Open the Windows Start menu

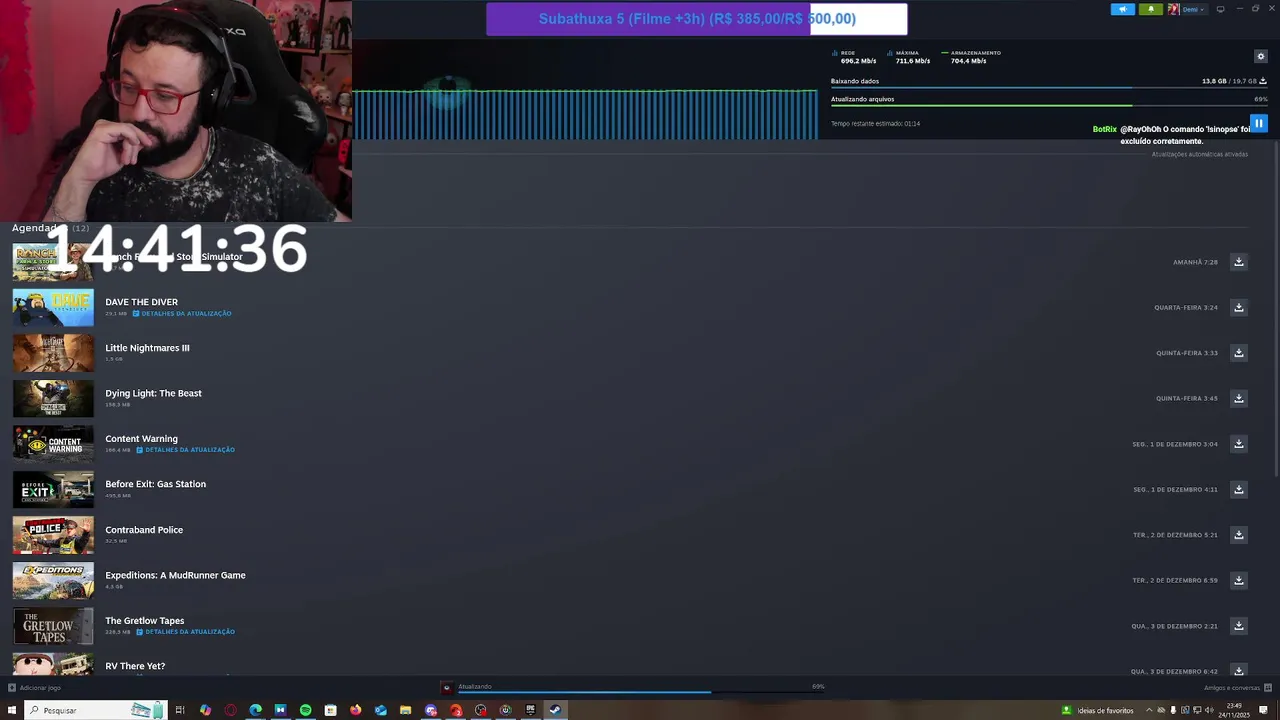pos(12,710)
